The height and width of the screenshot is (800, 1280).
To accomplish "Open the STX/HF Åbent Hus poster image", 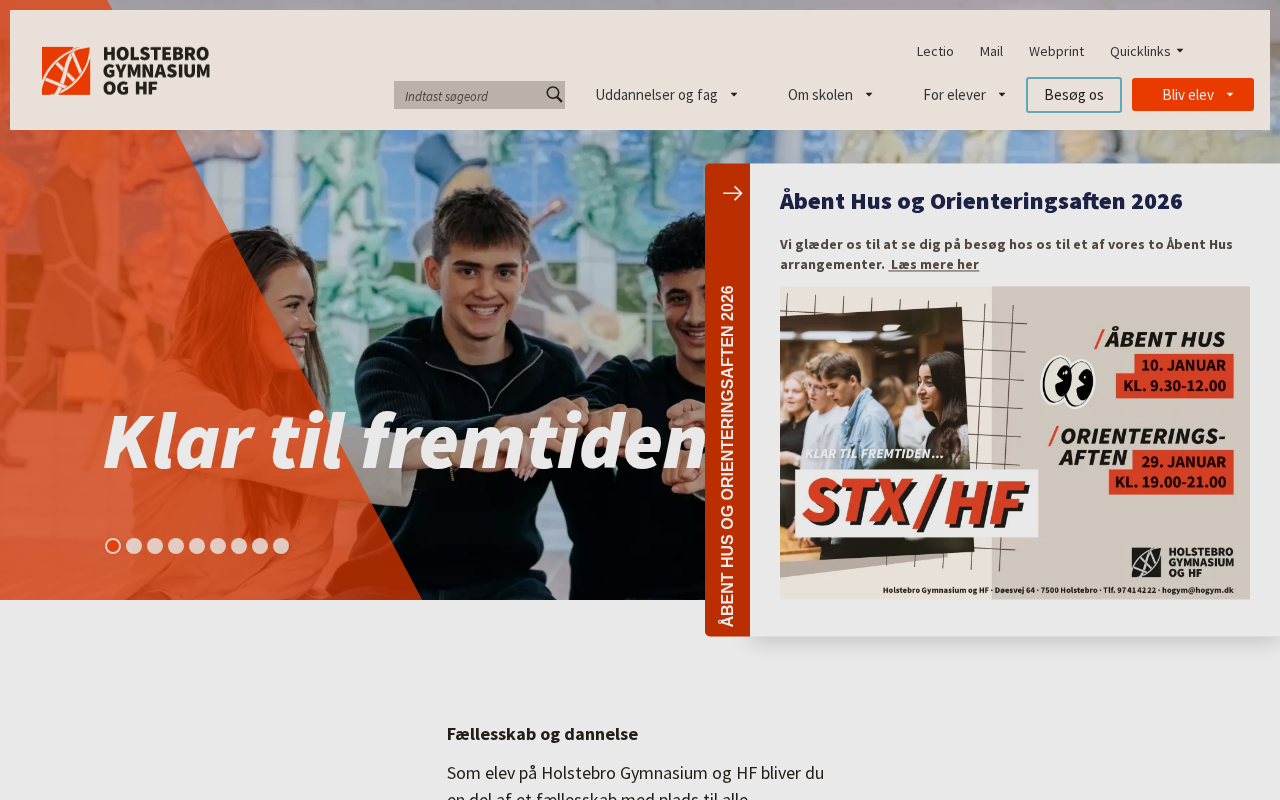I will click(x=1015, y=443).
